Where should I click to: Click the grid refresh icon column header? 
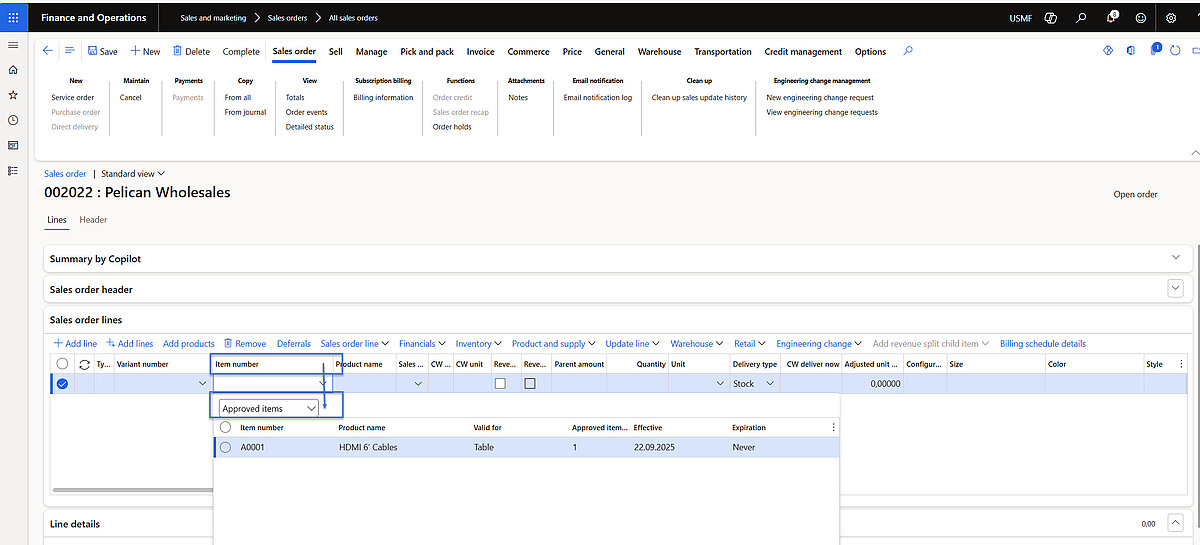pos(84,364)
